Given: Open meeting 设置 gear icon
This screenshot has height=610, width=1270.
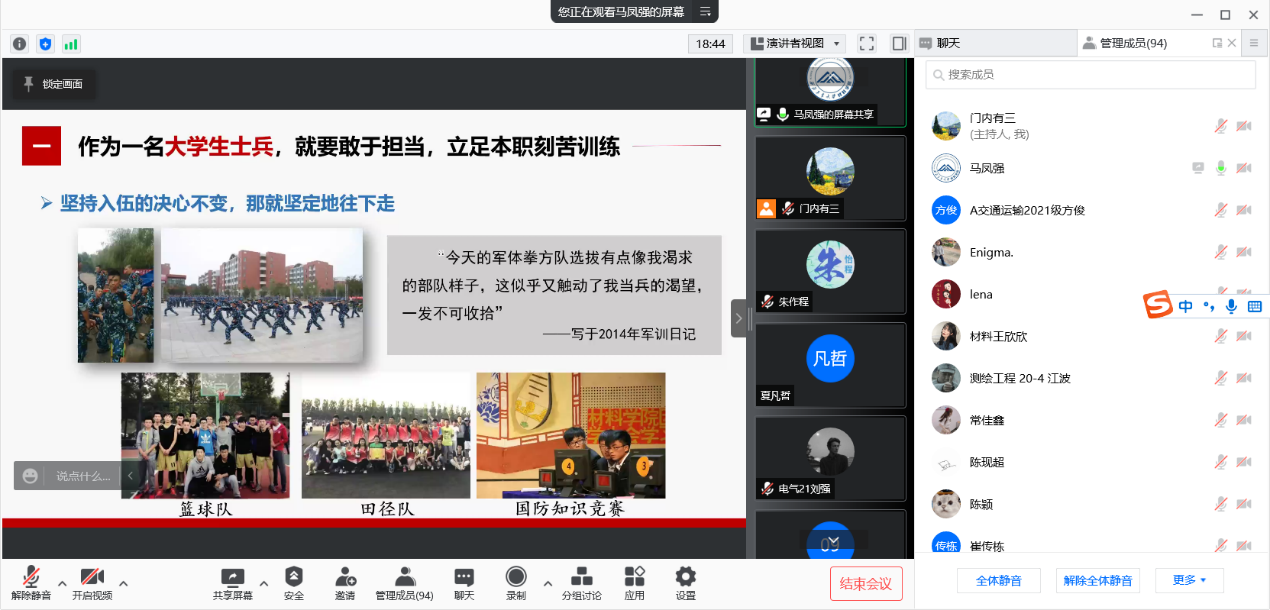Looking at the screenshot, I should coord(685,583).
